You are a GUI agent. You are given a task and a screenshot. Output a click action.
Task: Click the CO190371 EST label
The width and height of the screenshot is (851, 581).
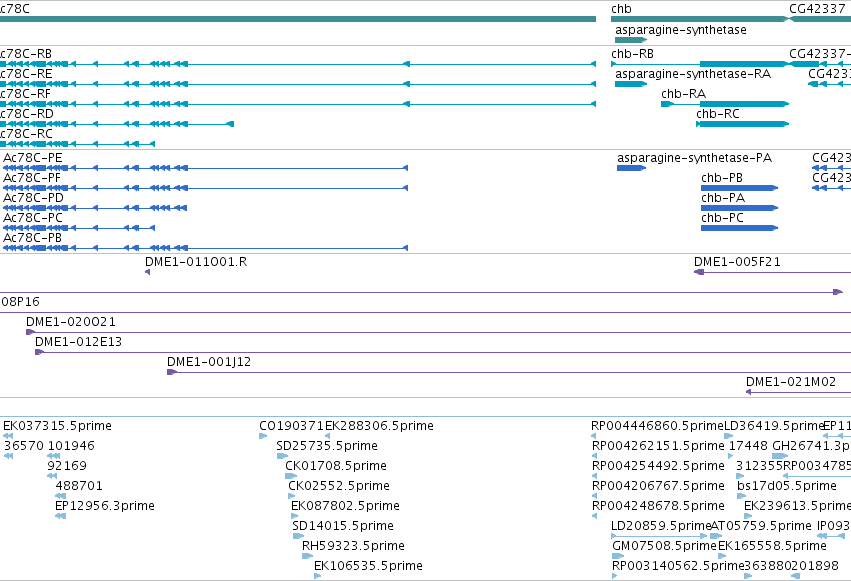[291, 426]
